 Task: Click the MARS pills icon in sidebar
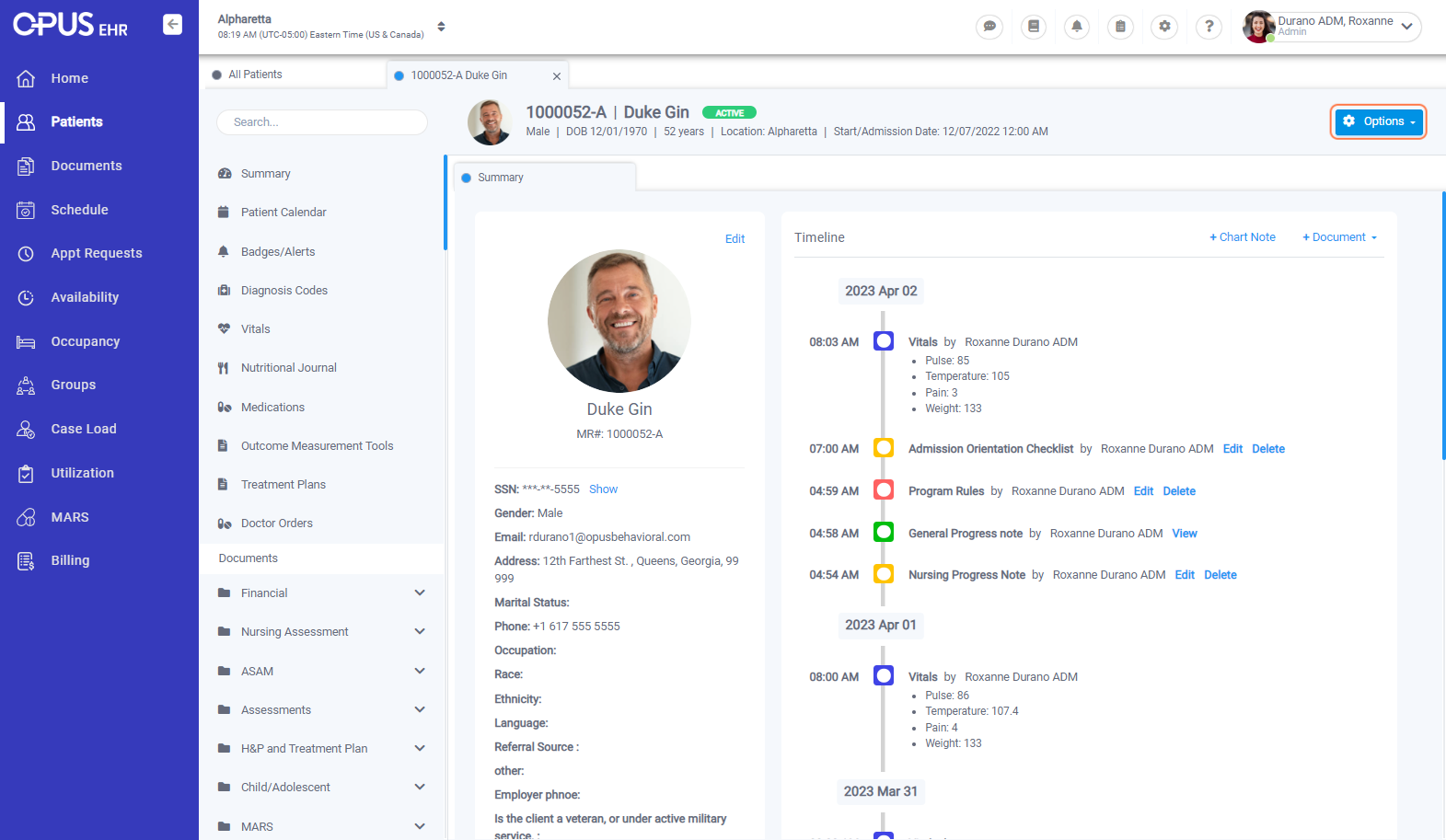(26, 517)
